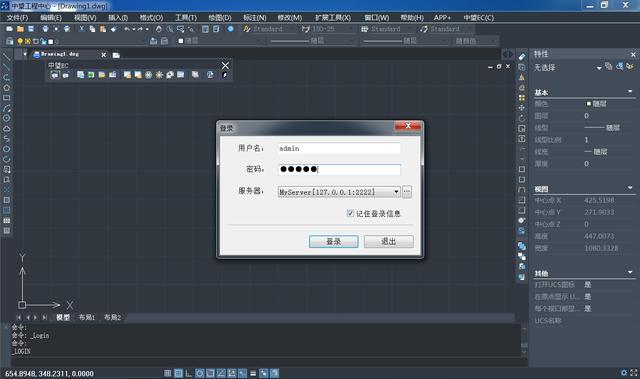
Task: Toggle the 记住登录信息 checkbox
Action: coord(350,213)
